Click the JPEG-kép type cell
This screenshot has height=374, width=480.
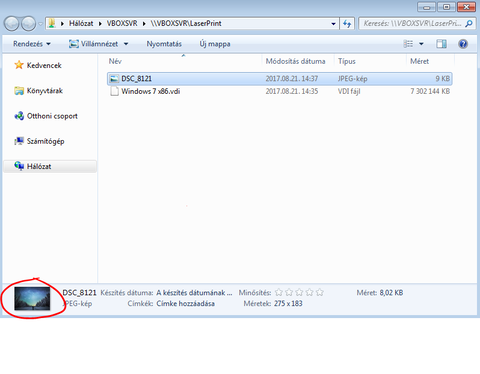click(352, 79)
